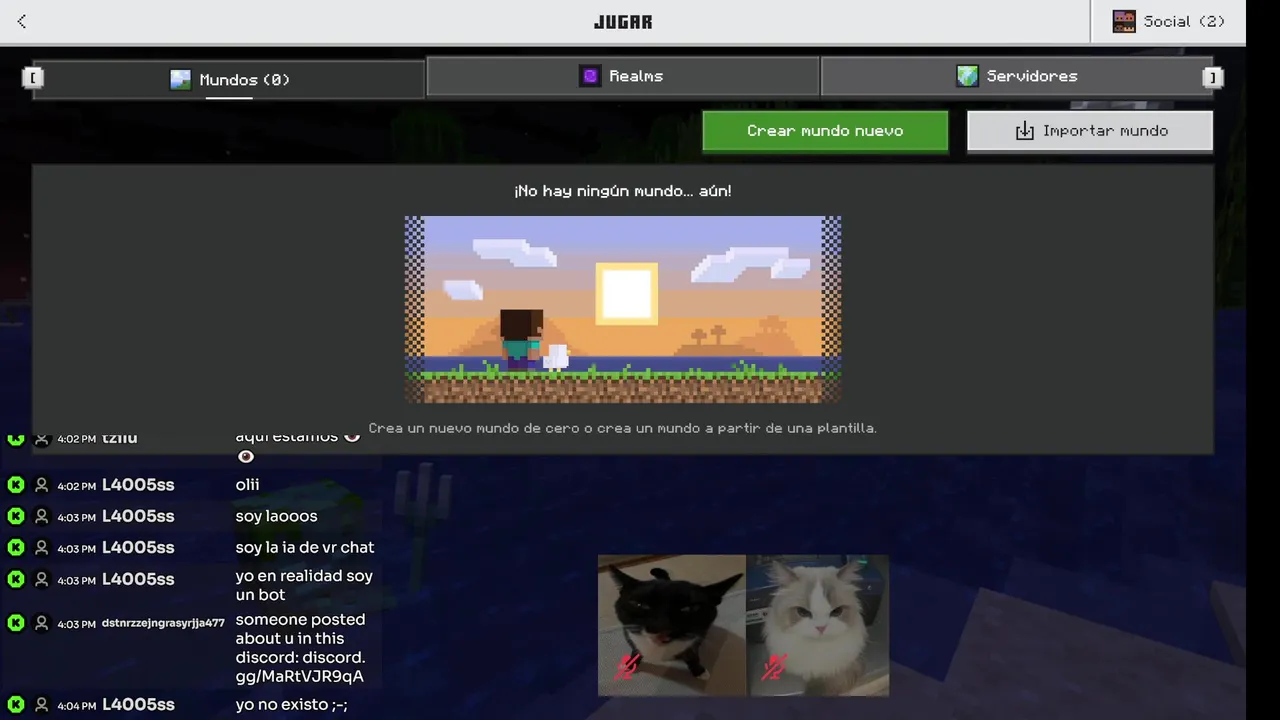Click chat message 'yo no existo ;-;'

coord(291,705)
